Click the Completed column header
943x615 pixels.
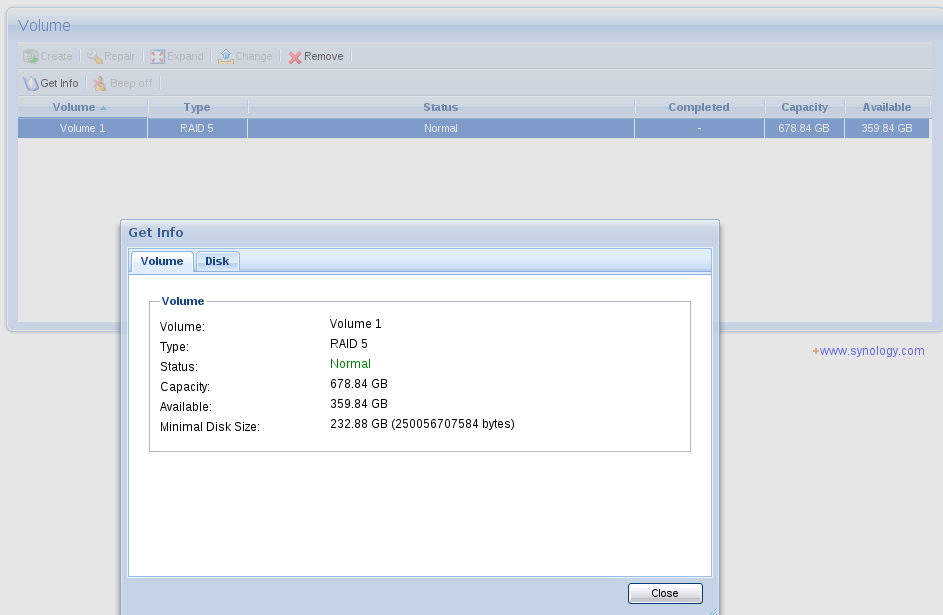pyautogui.click(x=699, y=107)
